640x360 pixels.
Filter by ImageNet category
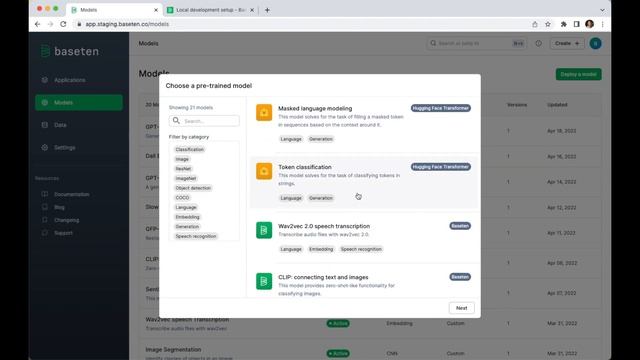coord(186,178)
